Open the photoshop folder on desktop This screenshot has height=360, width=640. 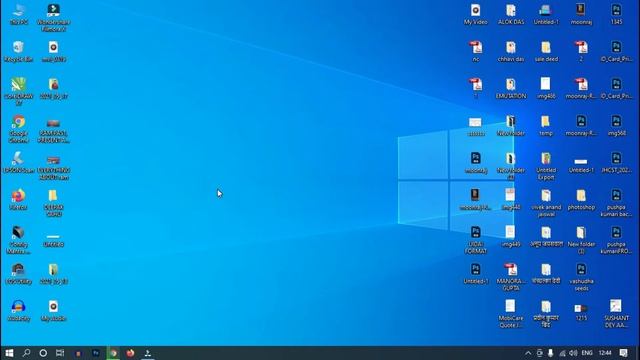point(581,200)
